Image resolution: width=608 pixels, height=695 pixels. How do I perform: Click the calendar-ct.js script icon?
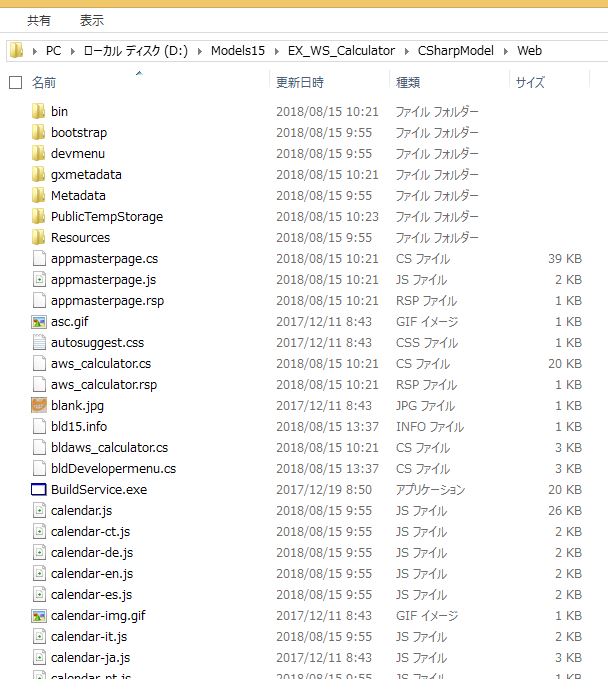[39, 531]
